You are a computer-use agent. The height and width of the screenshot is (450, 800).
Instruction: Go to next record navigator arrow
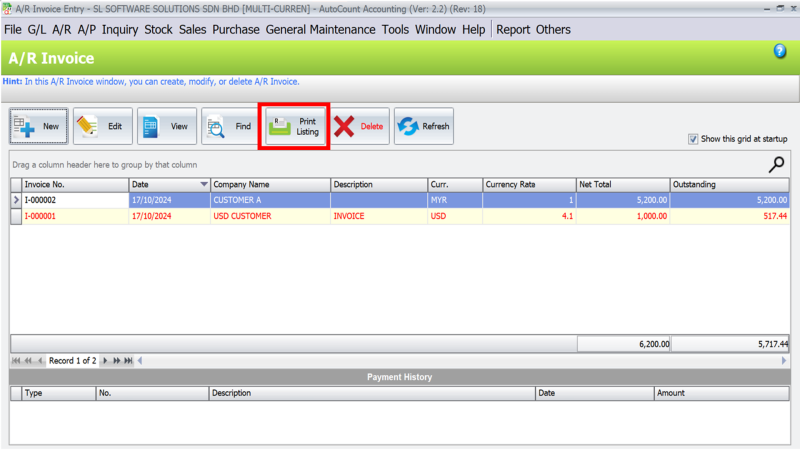pyautogui.click(x=105, y=361)
